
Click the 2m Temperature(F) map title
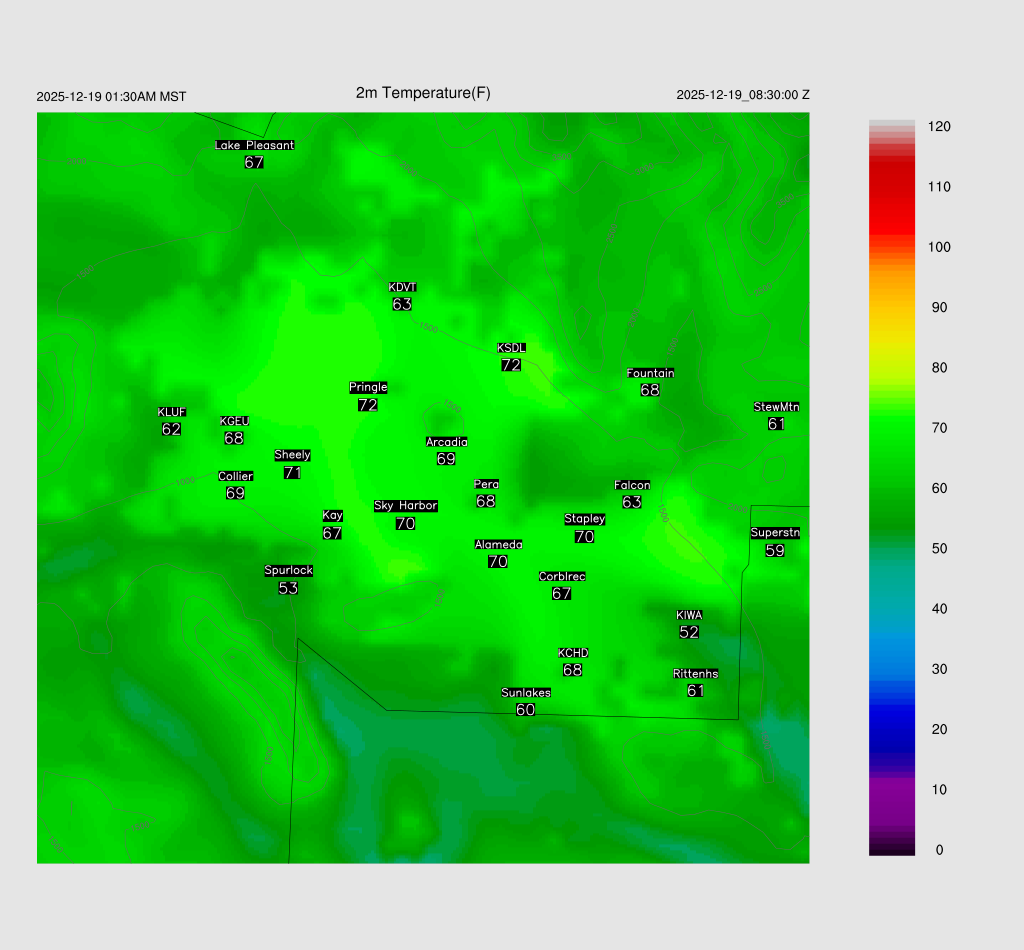point(423,93)
